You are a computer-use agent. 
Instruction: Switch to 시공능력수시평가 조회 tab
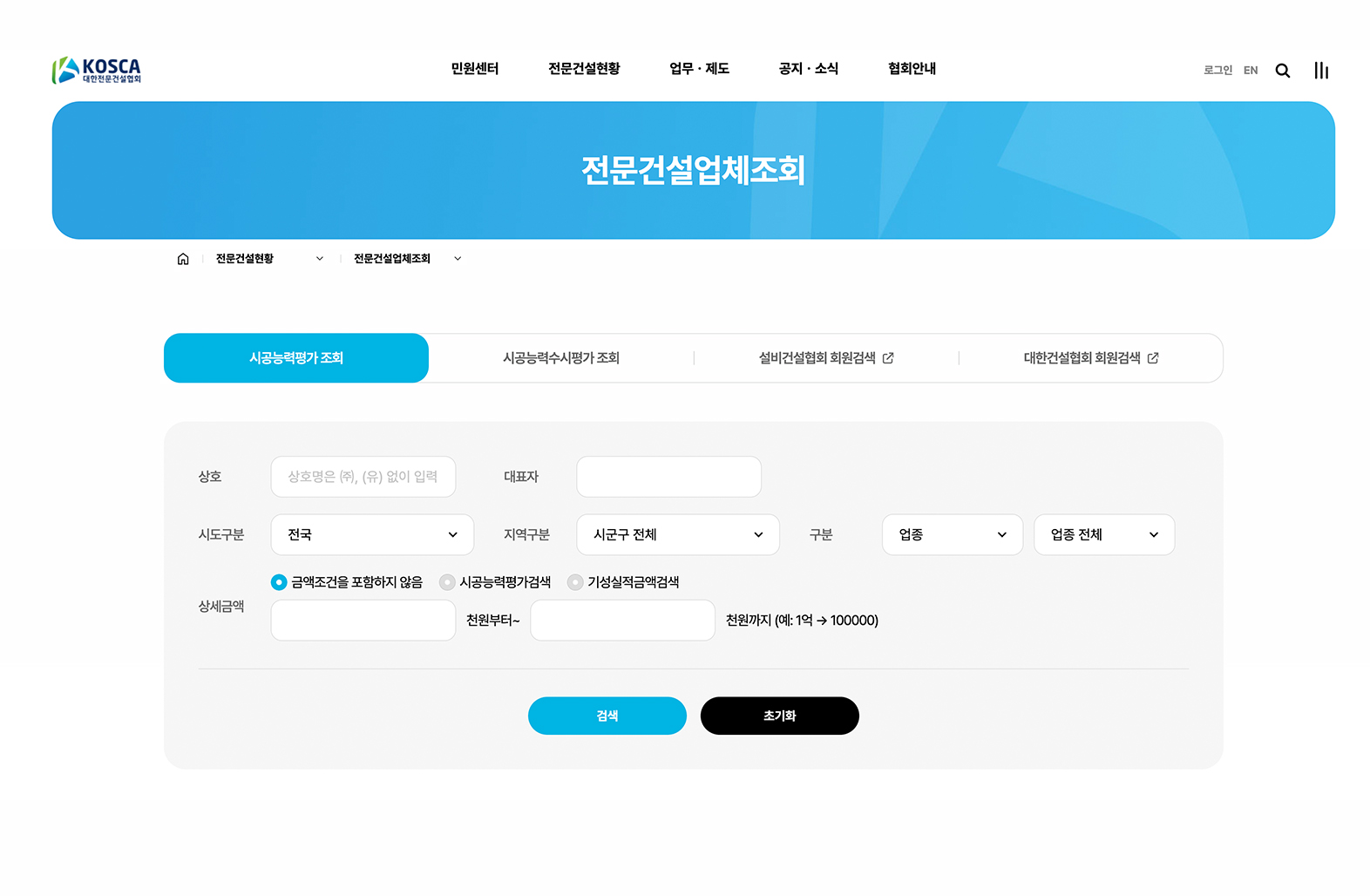[x=561, y=358]
